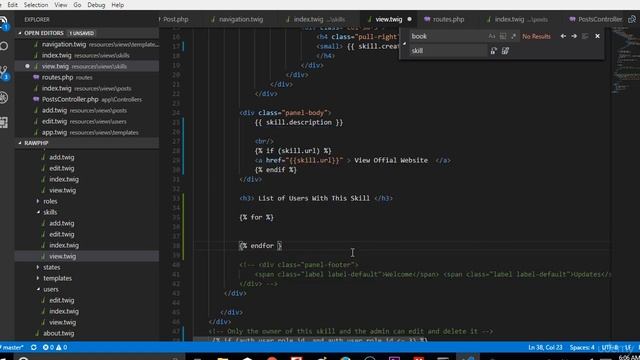Click Ln 38, Col 23 in status bar
The width and height of the screenshot is (640, 360).
[x=545, y=347]
